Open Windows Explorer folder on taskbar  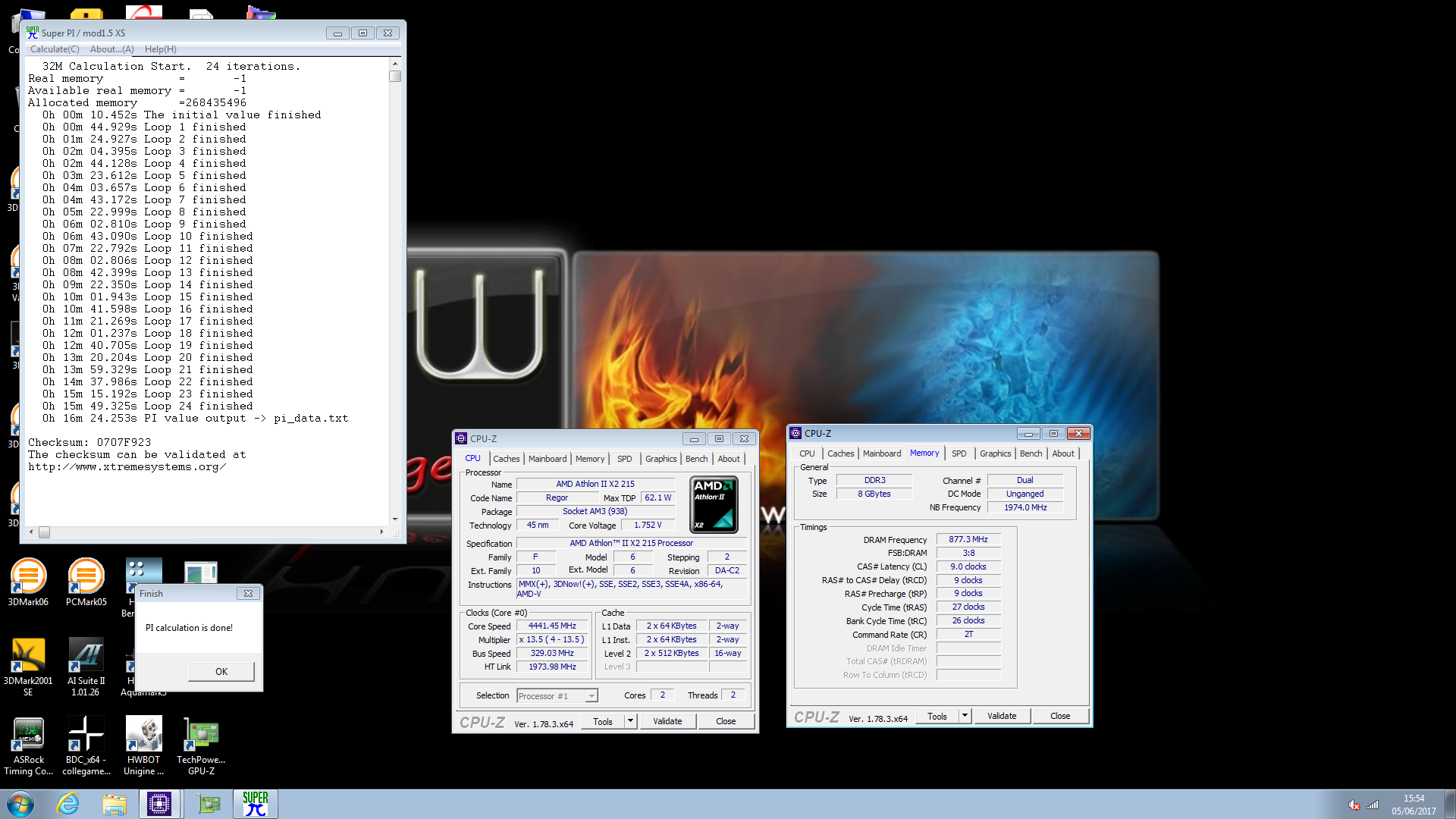tap(115, 804)
